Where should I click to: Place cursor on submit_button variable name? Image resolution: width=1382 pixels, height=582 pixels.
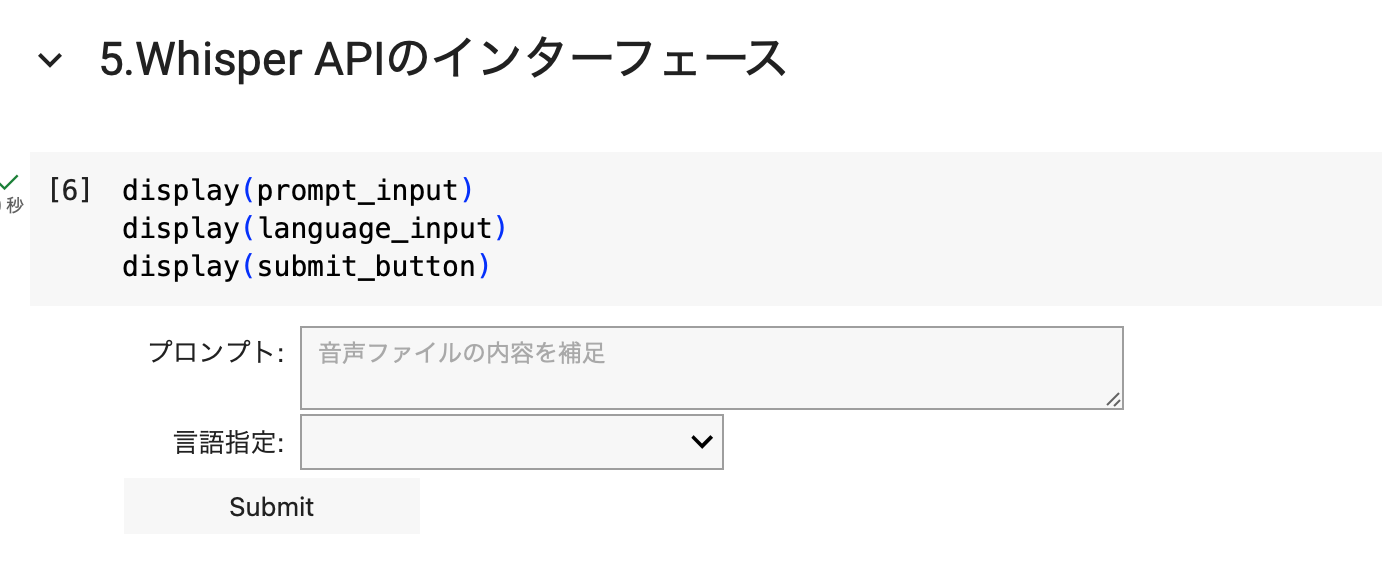click(x=366, y=267)
